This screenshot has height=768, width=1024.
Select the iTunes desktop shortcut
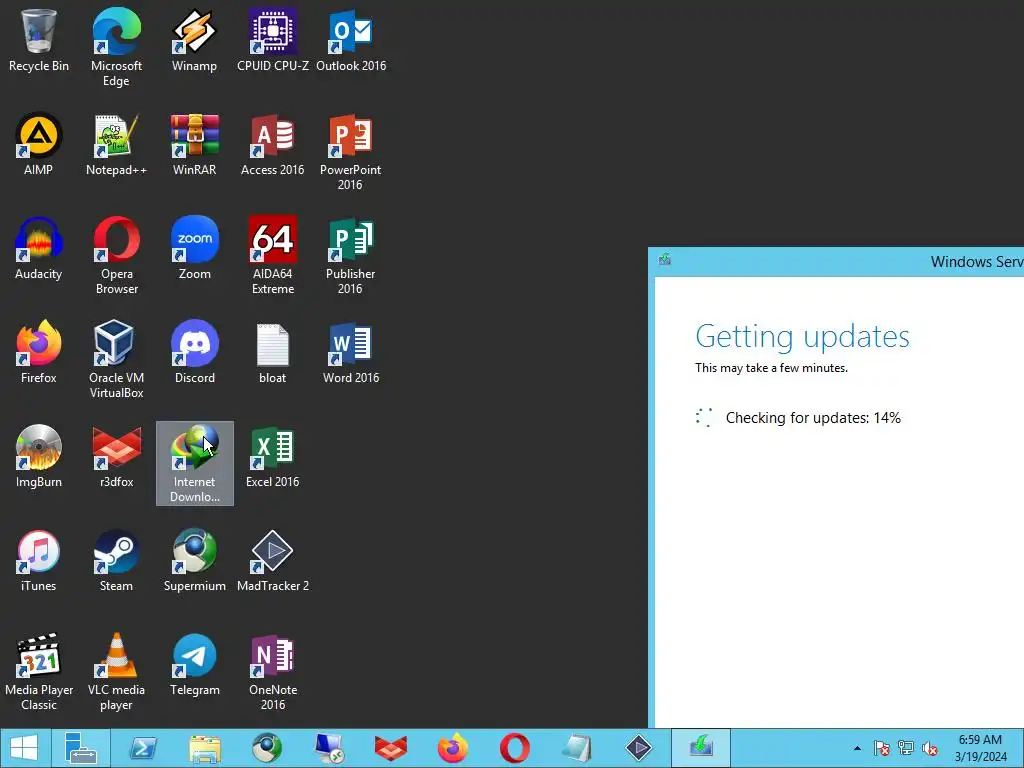(x=39, y=560)
